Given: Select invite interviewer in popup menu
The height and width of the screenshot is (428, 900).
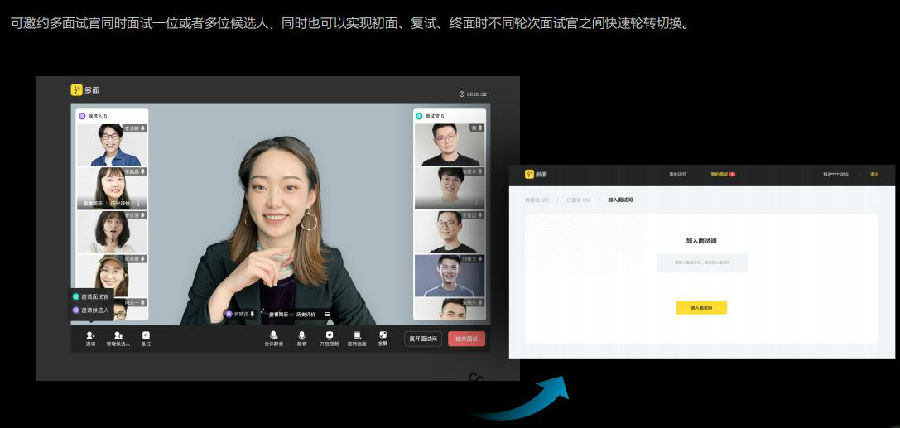Looking at the screenshot, I should click(90, 297).
